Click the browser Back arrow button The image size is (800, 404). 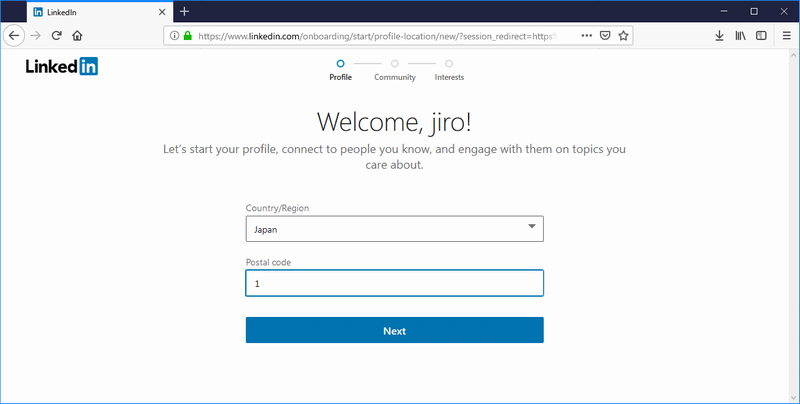14,36
